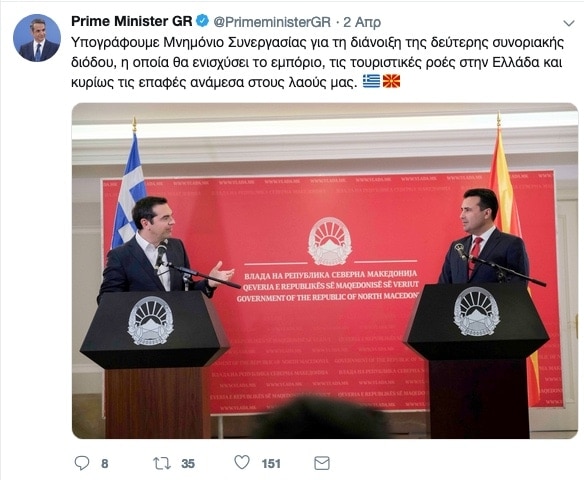584x480 pixels.
Task: Retweet this post using the retweet icon
Action: coord(162,463)
